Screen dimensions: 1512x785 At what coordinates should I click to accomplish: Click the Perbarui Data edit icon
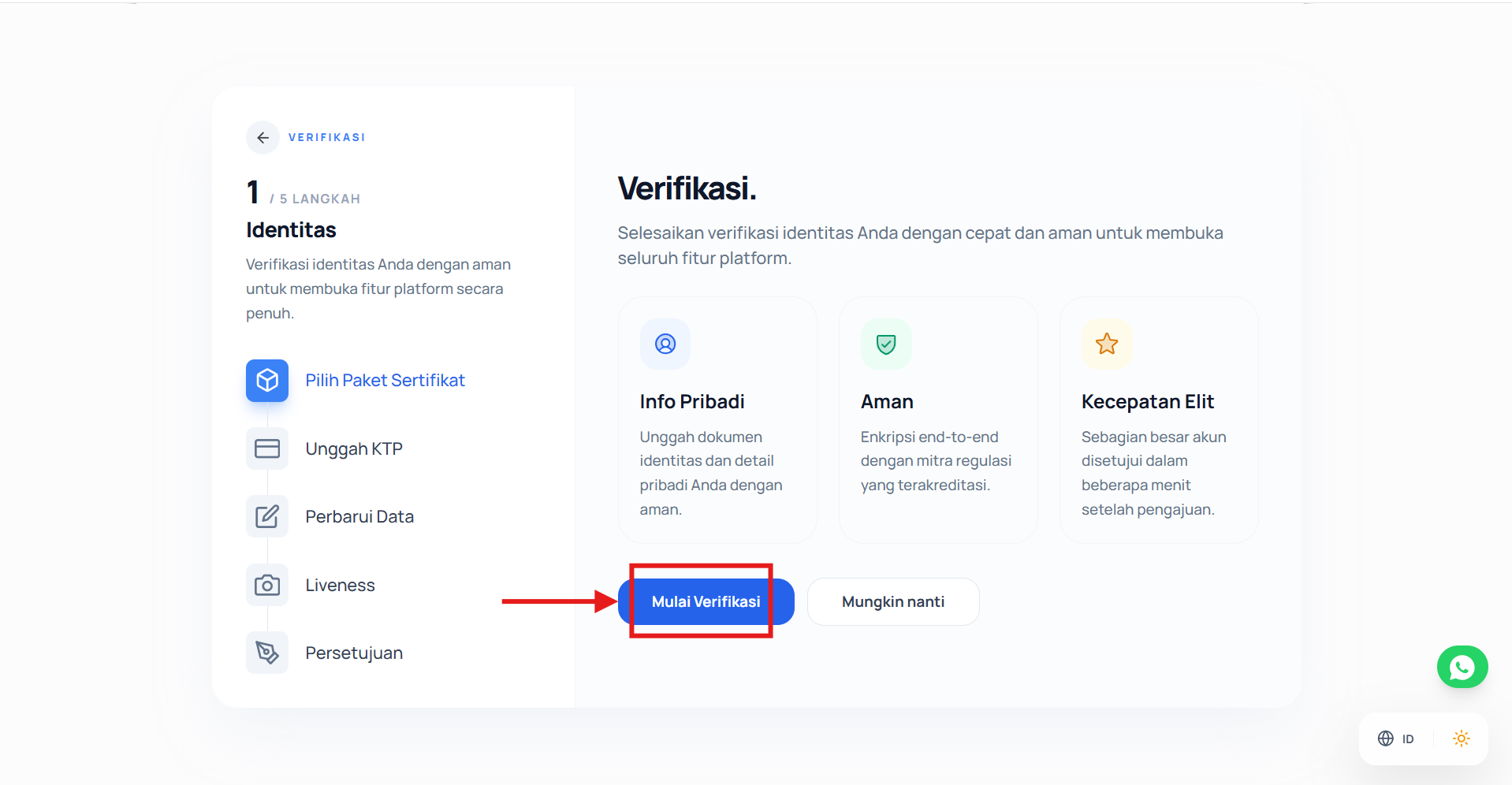[267, 516]
